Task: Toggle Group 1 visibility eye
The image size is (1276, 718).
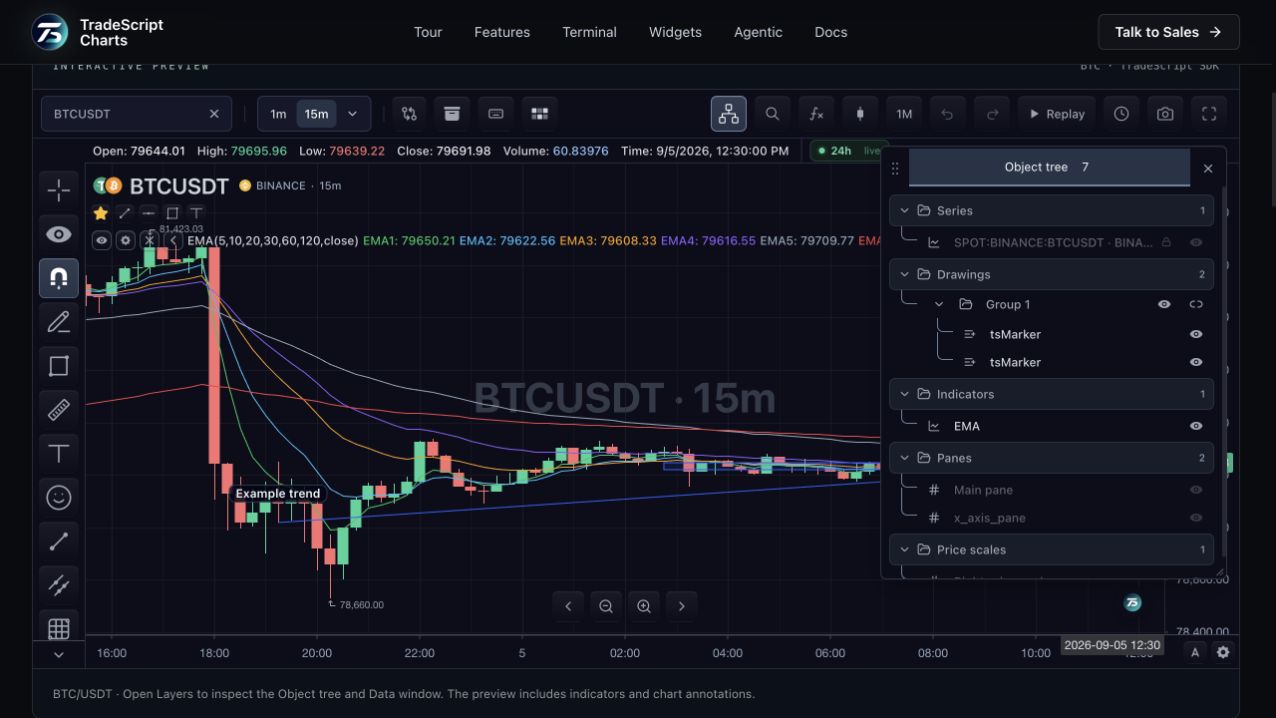Action: click(x=1164, y=304)
